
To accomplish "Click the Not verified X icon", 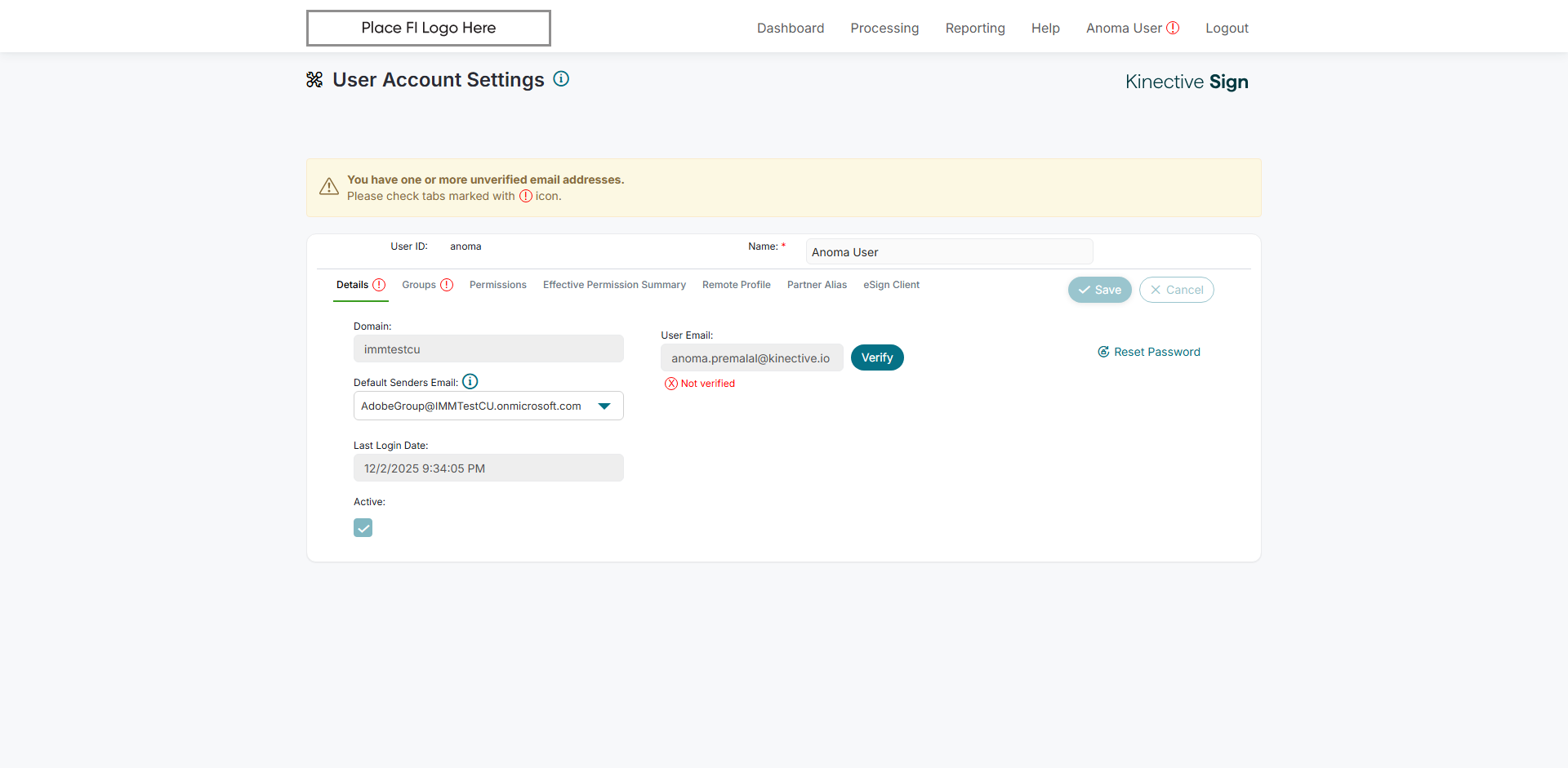I will tap(671, 384).
